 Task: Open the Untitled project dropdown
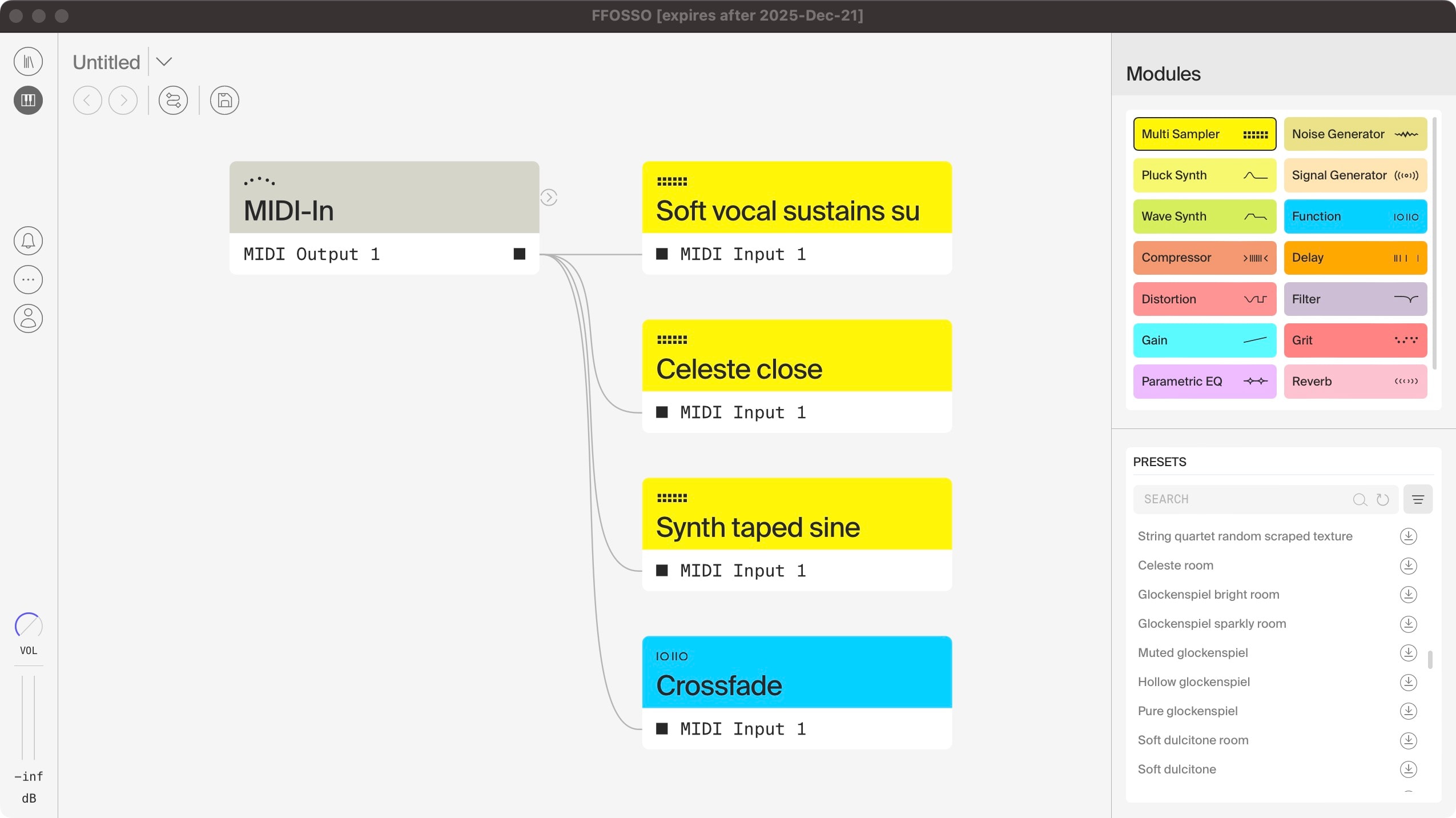click(164, 61)
